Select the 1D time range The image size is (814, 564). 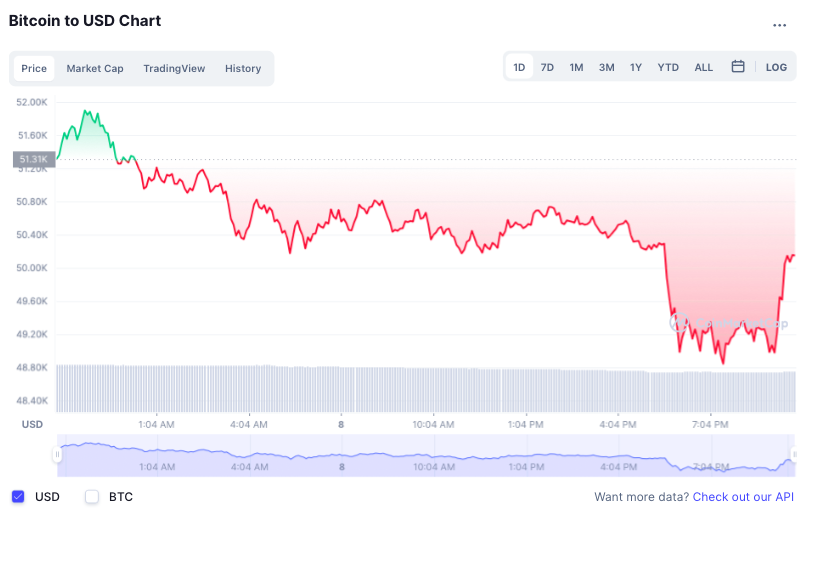click(x=519, y=67)
